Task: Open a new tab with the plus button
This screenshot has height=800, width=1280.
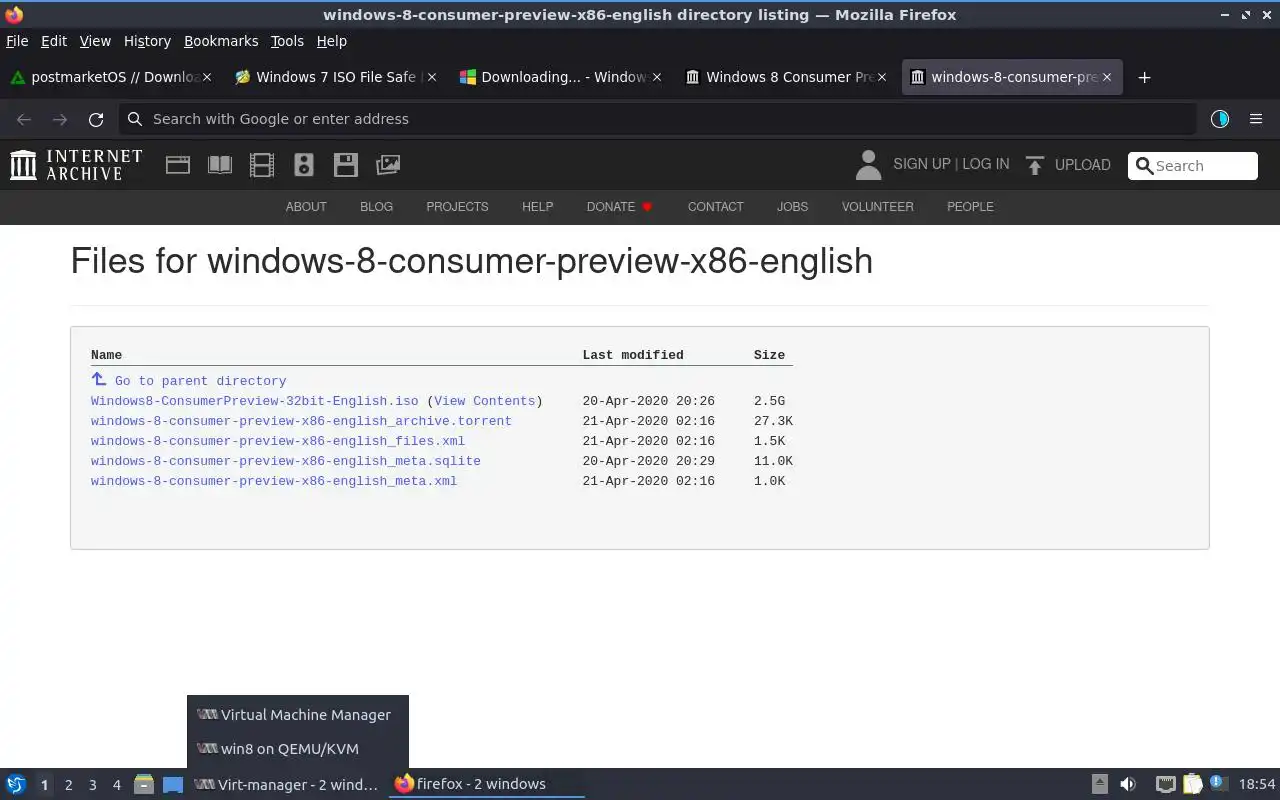Action: click(x=1145, y=77)
